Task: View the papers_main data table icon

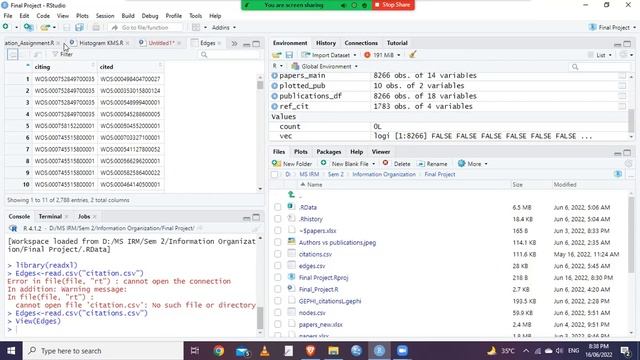Action: (x=622, y=76)
